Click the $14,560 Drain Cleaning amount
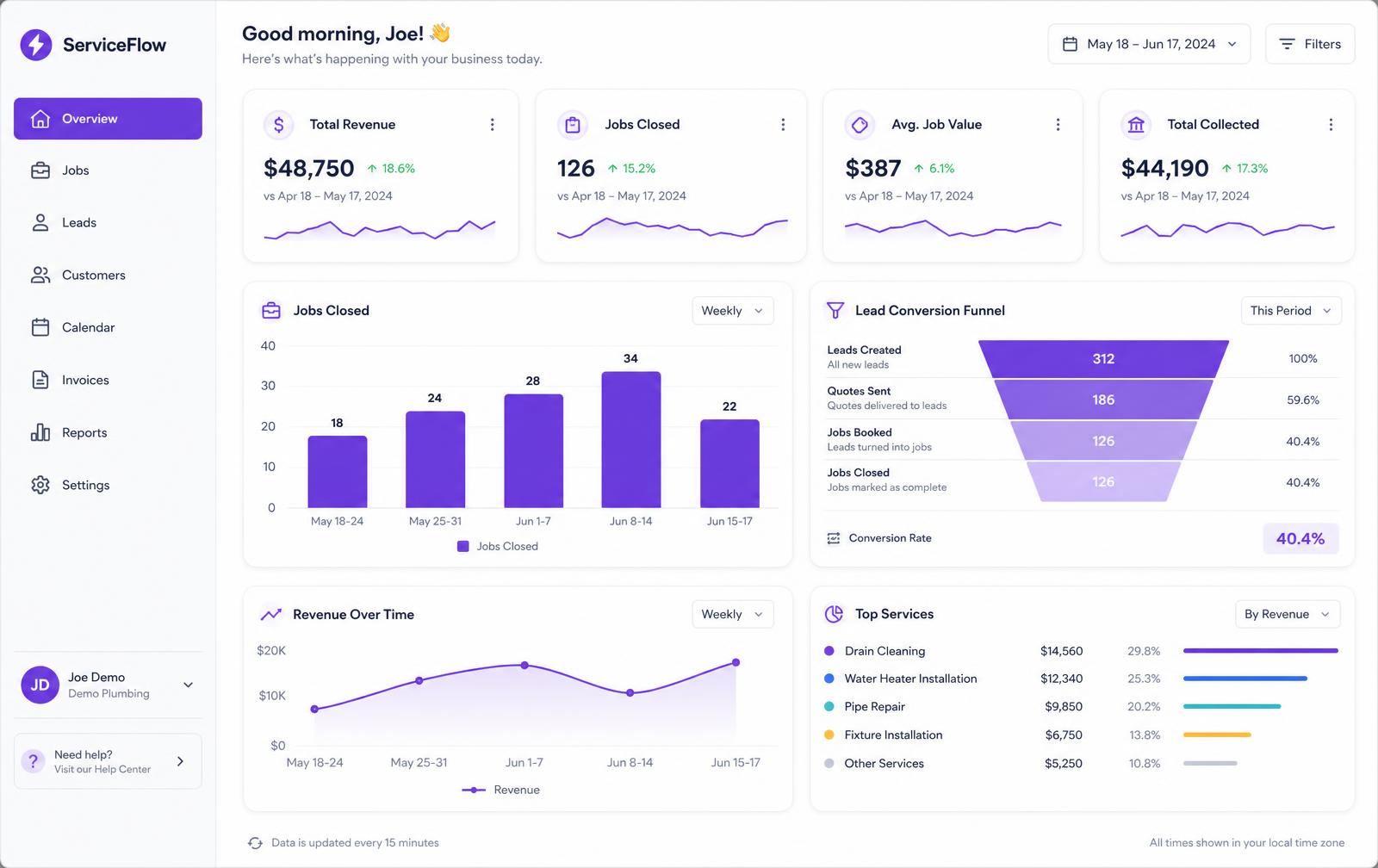Image resolution: width=1378 pixels, height=868 pixels. (x=1061, y=652)
